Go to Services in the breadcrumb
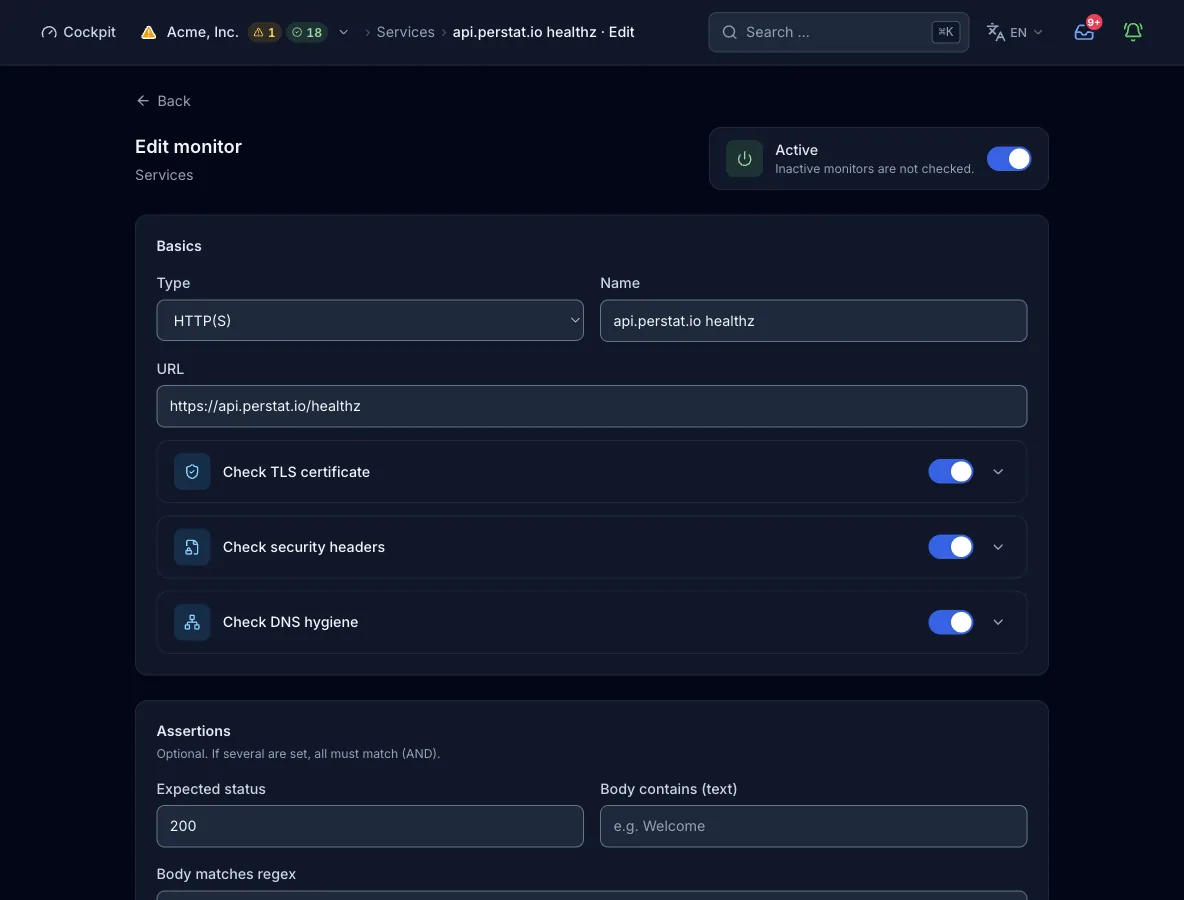Viewport: 1184px width, 900px height. point(405,32)
